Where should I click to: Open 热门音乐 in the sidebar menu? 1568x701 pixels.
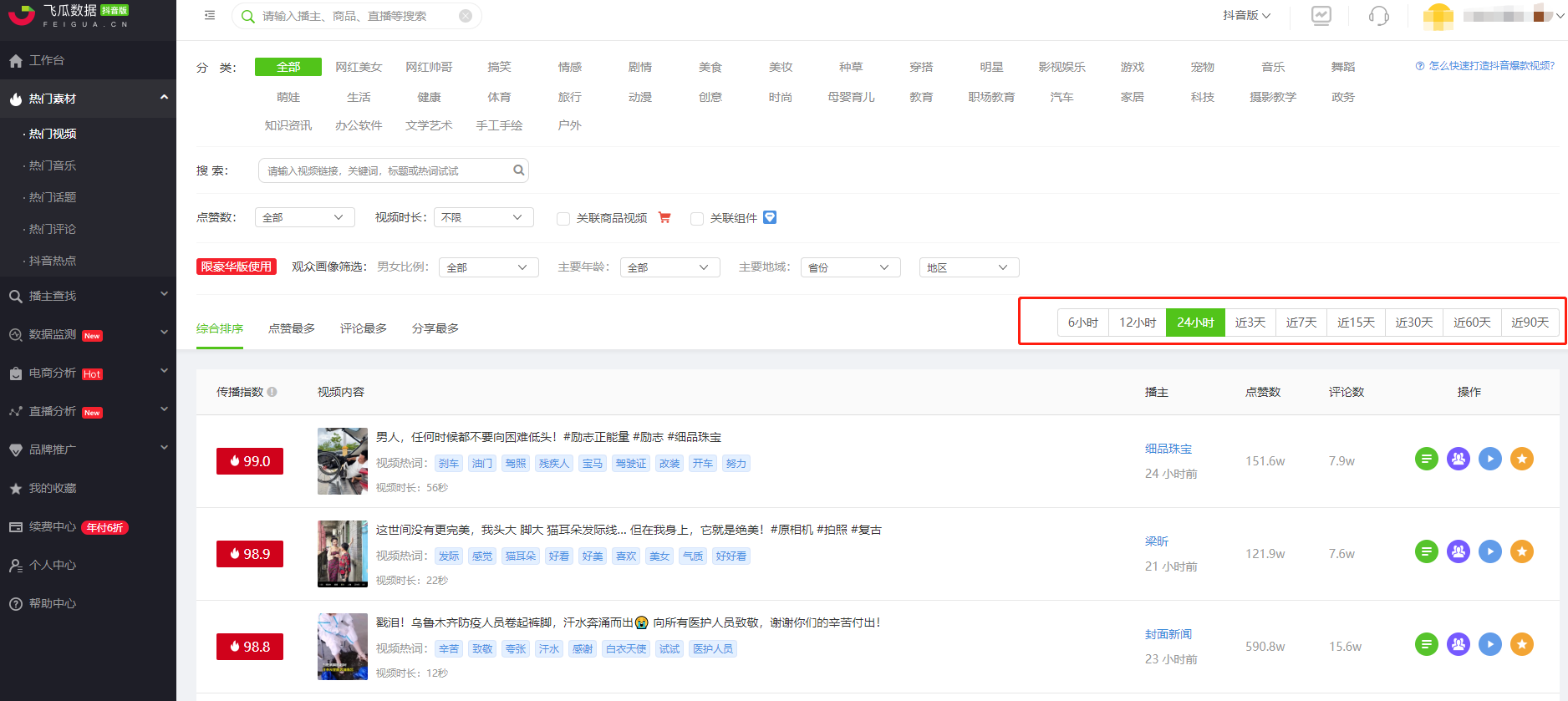tap(53, 165)
